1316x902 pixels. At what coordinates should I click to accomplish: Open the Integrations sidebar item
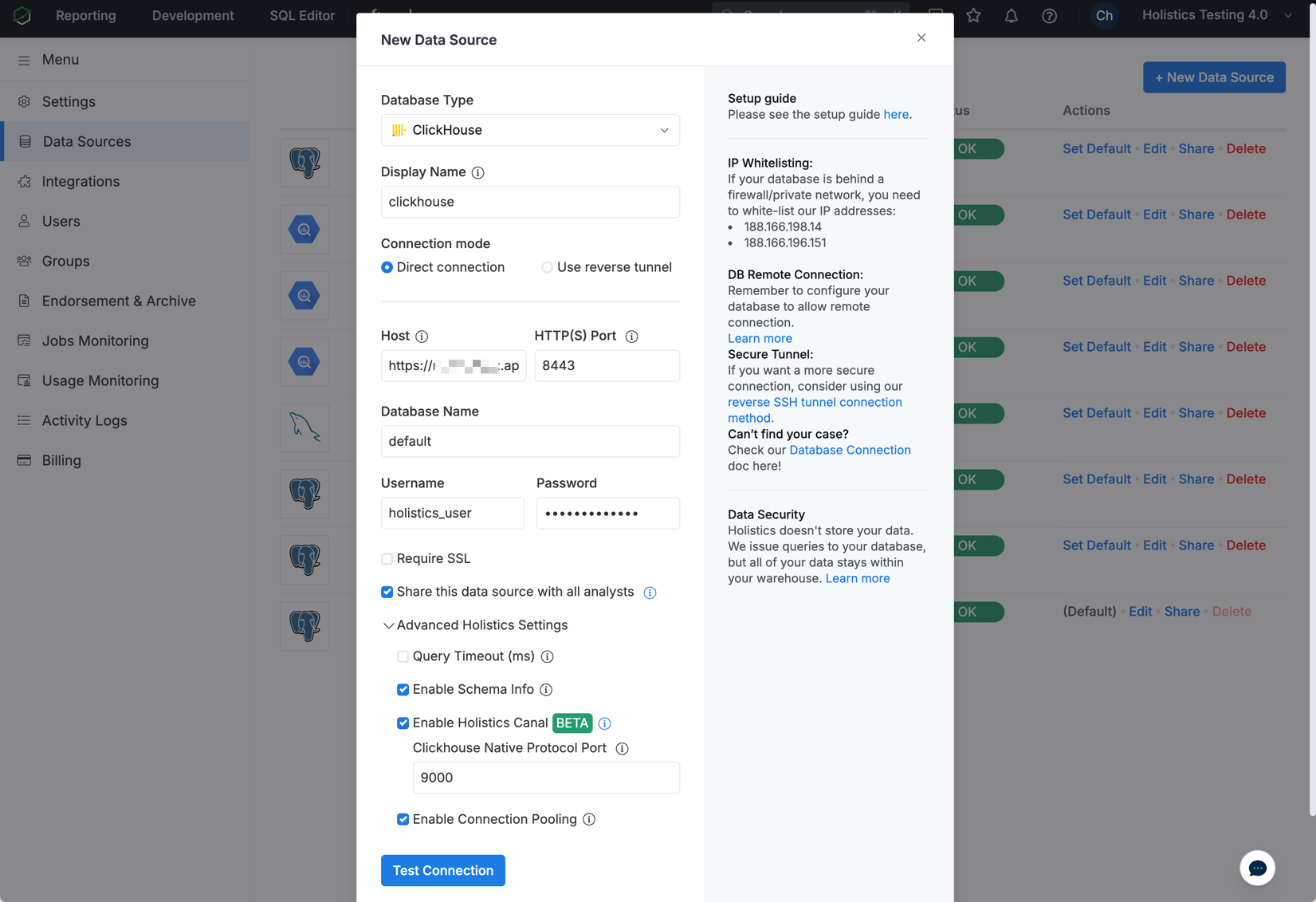click(81, 181)
